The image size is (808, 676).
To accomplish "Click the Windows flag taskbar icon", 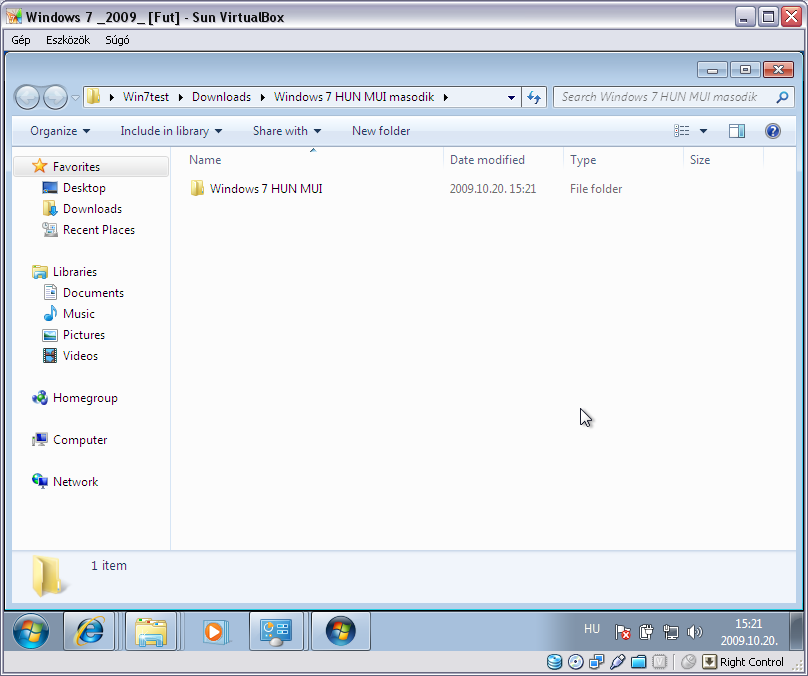I will coord(341,631).
